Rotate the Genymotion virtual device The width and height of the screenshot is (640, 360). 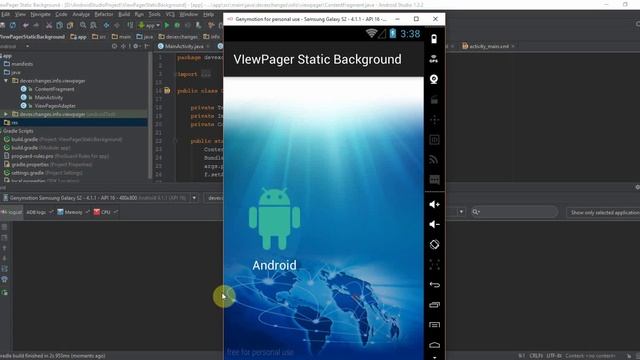(434, 244)
